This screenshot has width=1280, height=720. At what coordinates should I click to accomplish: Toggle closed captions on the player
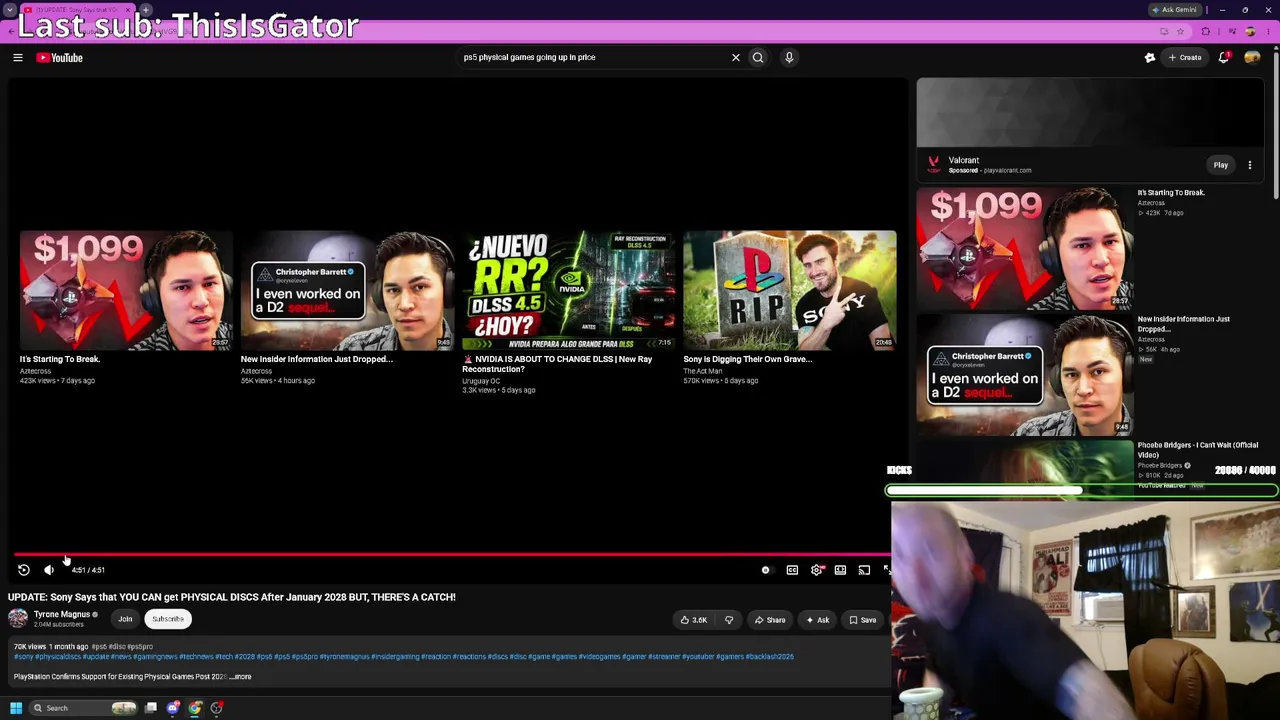(x=792, y=570)
